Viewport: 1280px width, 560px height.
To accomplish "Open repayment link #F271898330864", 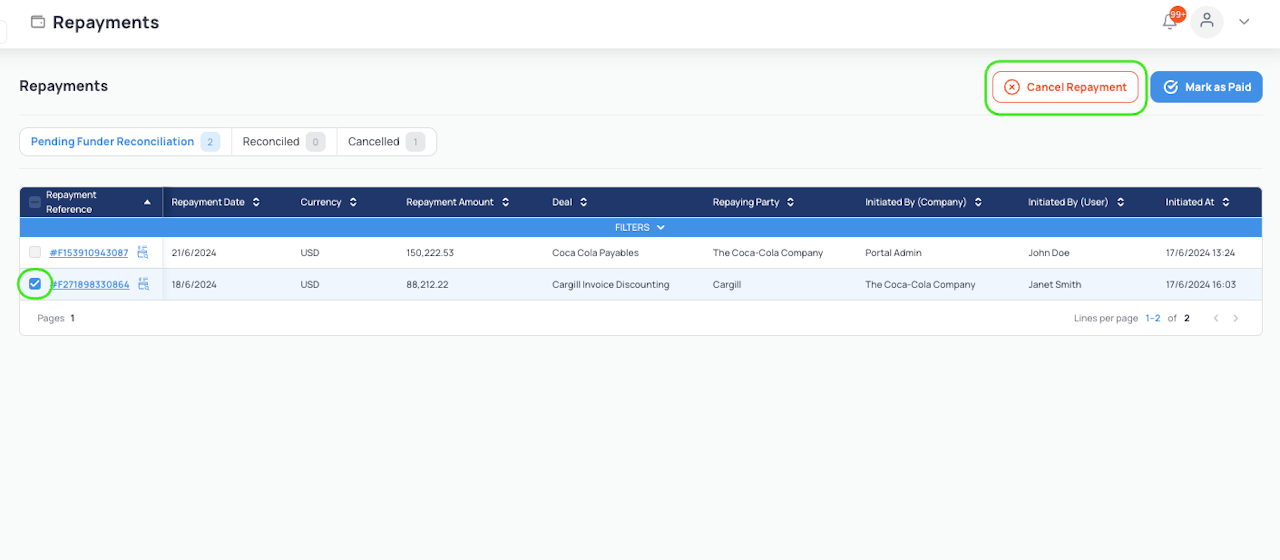I will (x=90, y=285).
